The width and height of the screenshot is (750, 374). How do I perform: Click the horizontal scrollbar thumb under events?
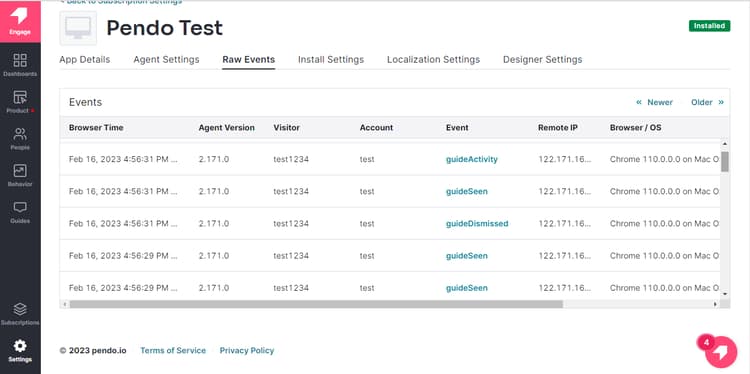pyautogui.click(x=316, y=304)
